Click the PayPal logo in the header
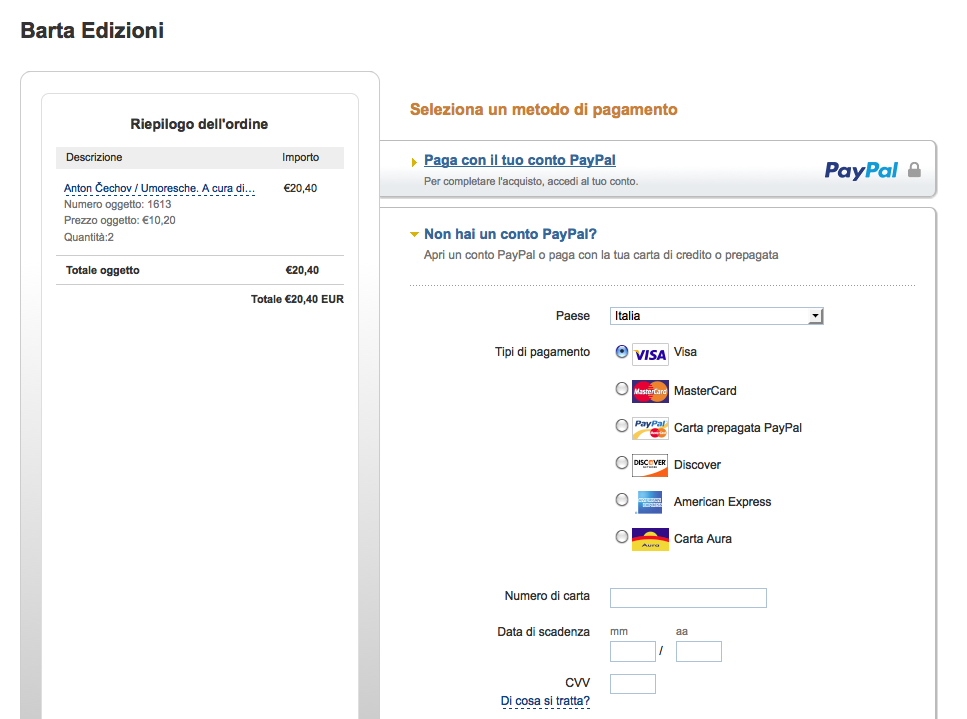This screenshot has height=719, width=967. tap(861, 170)
